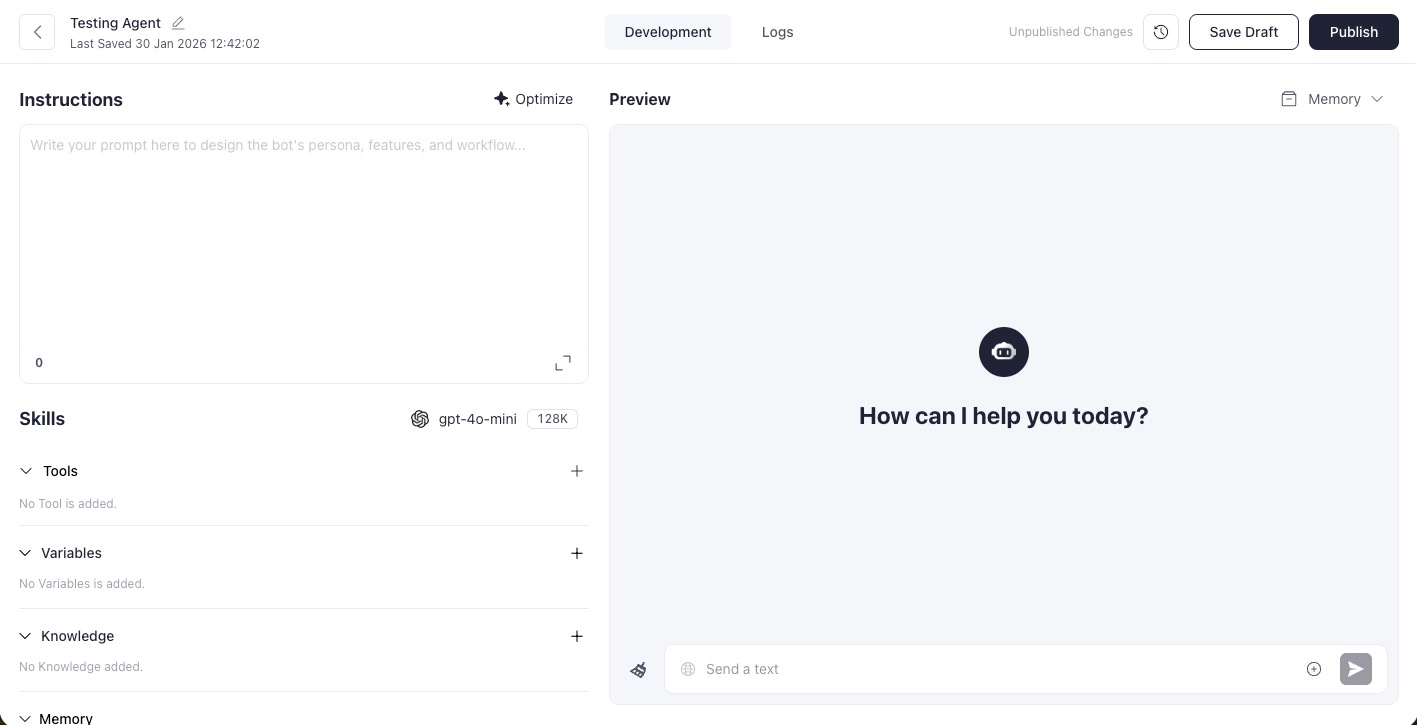
Task: Collapse the Variables section
Action: click(x=26, y=553)
